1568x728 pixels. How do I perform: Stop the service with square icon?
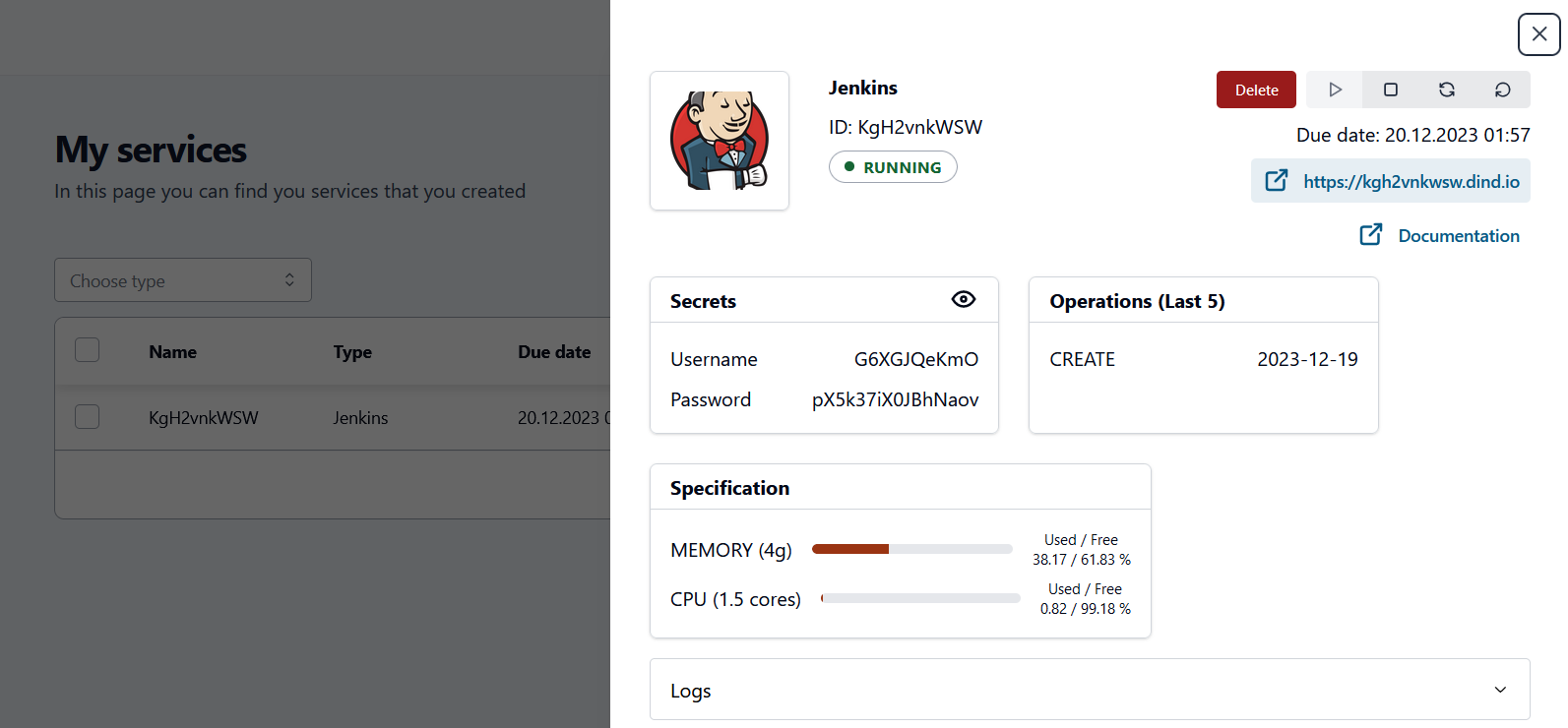(x=1391, y=90)
